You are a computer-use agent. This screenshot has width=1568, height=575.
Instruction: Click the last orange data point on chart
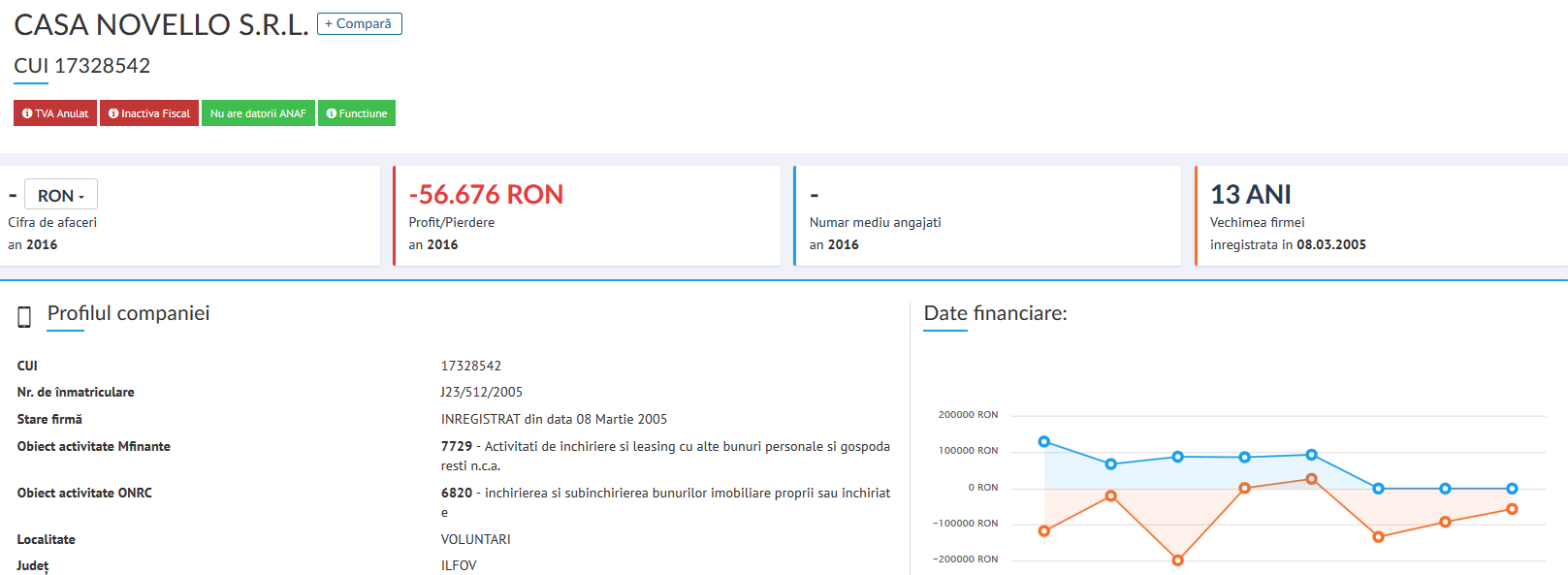1512,509
